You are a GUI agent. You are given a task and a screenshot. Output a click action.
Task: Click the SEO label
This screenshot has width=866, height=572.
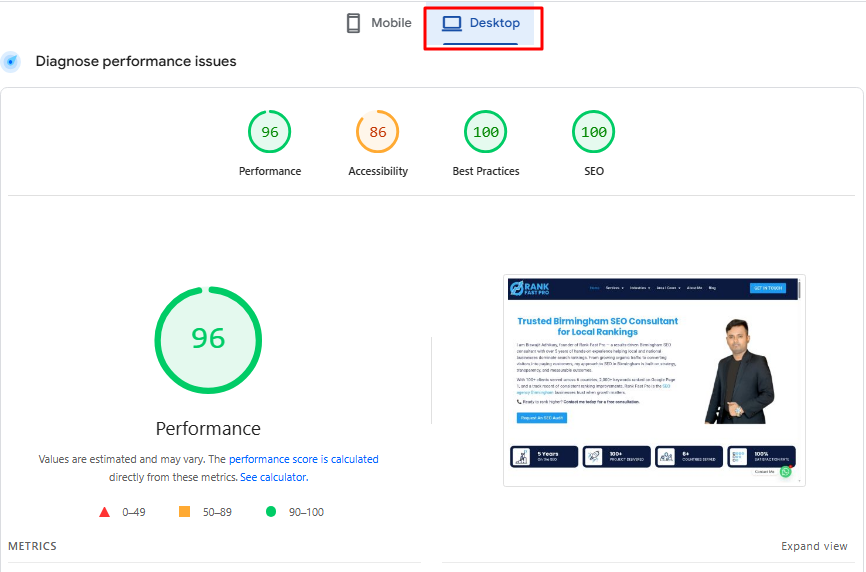(594, 171)
